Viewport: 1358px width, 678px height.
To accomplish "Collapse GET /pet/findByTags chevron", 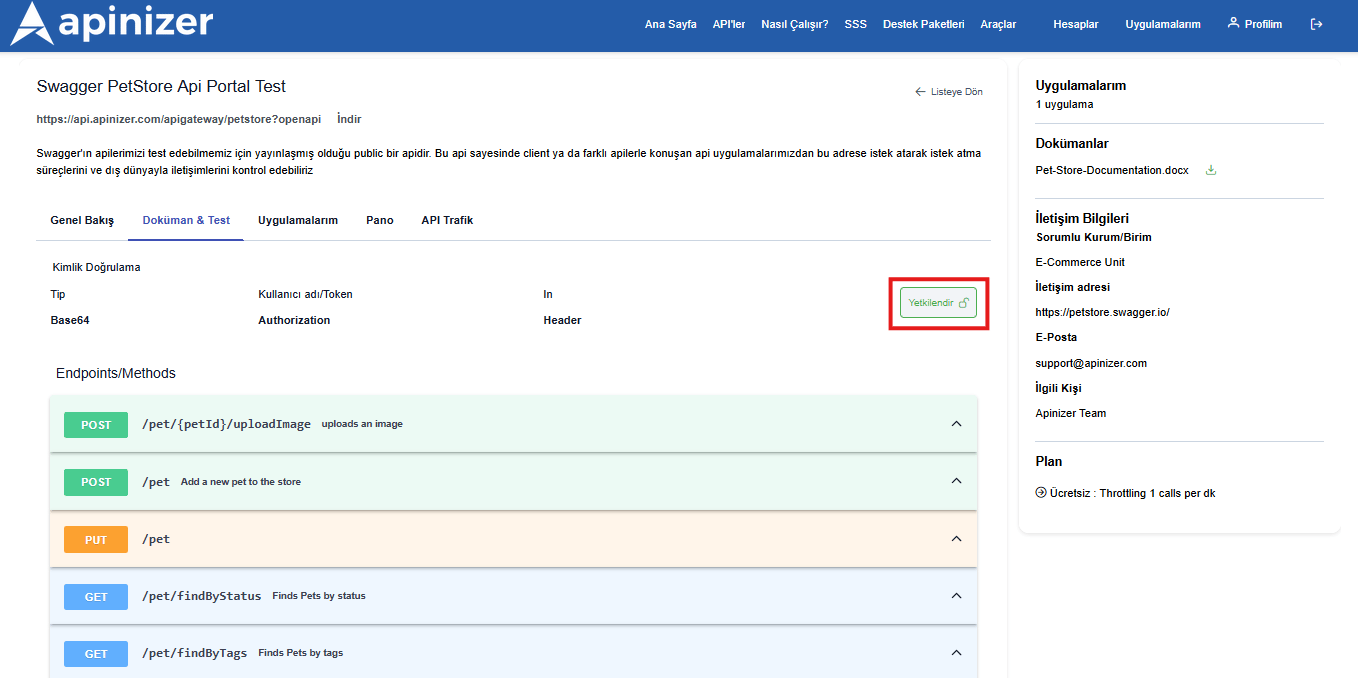I will click(x=956, y=653).
